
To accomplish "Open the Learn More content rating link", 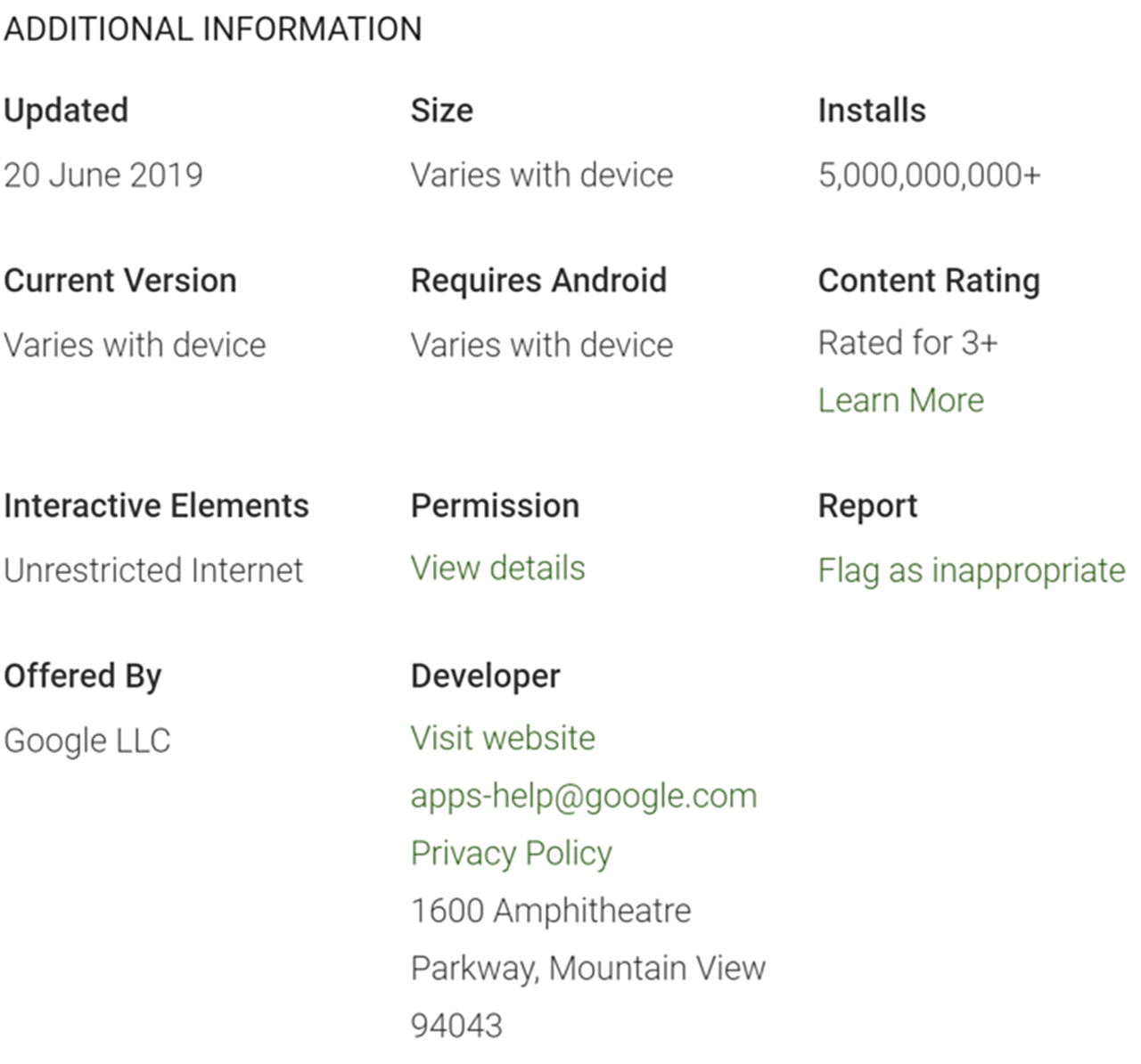I will (900, 401).
